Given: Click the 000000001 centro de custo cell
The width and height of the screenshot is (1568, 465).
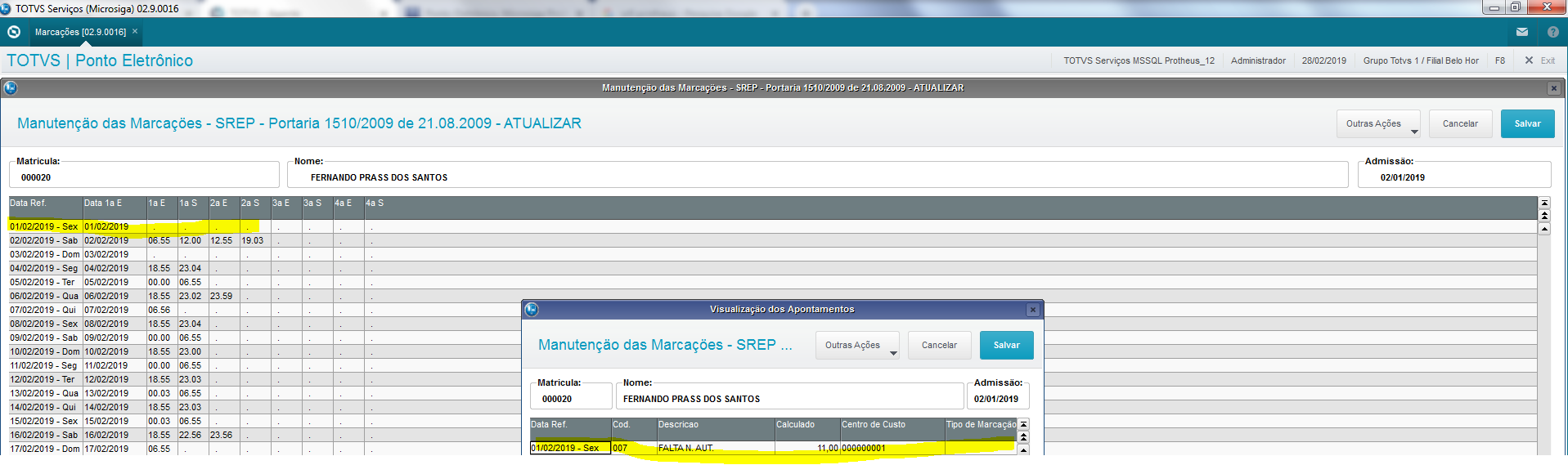Looking at the screenshot, I should coord(892,448).
